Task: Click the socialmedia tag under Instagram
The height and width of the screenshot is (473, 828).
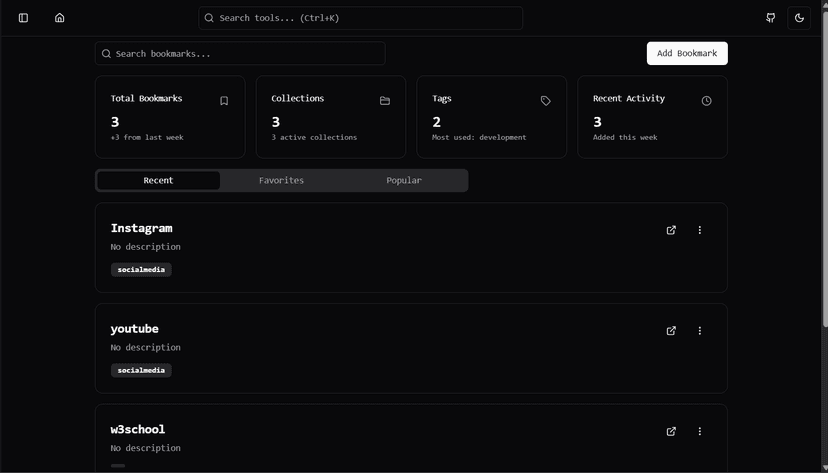Action: tap(141, 270)
